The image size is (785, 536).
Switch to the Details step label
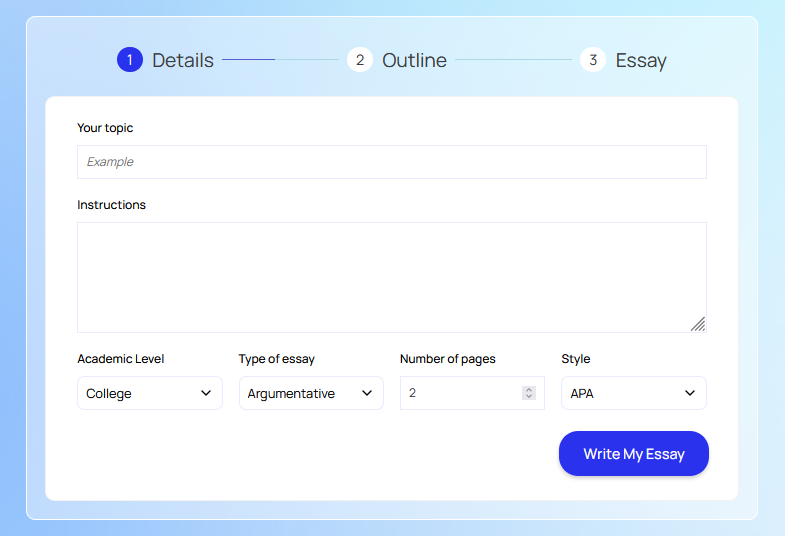[x=183, y=60]
